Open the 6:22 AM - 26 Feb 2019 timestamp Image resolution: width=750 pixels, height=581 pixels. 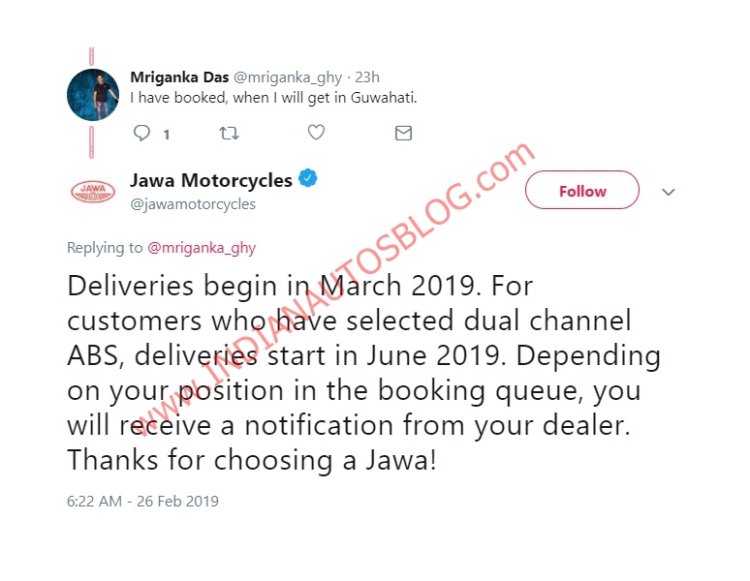point(143,501)
